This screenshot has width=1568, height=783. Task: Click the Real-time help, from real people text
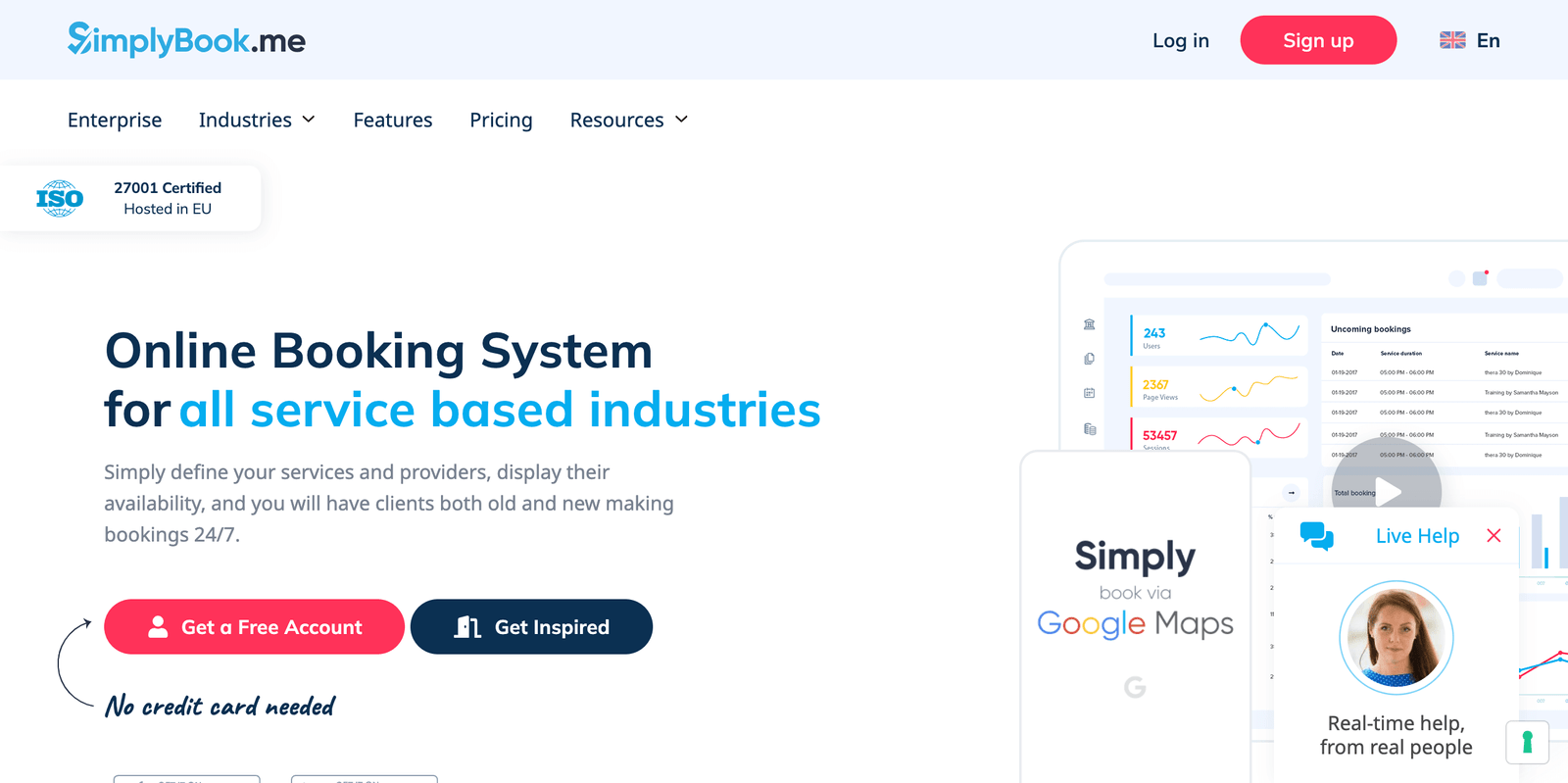pyautogui.click(x=1396, y=735)
